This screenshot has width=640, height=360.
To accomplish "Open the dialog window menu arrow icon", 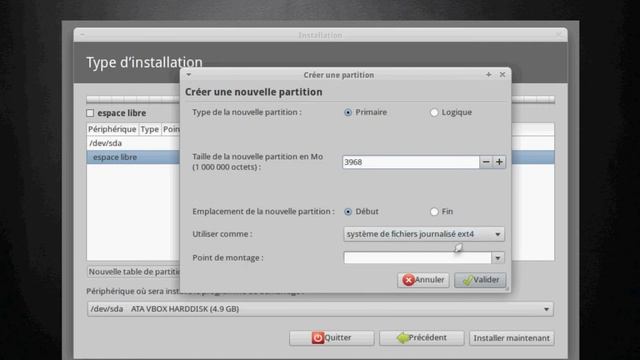I will (189, 75).
